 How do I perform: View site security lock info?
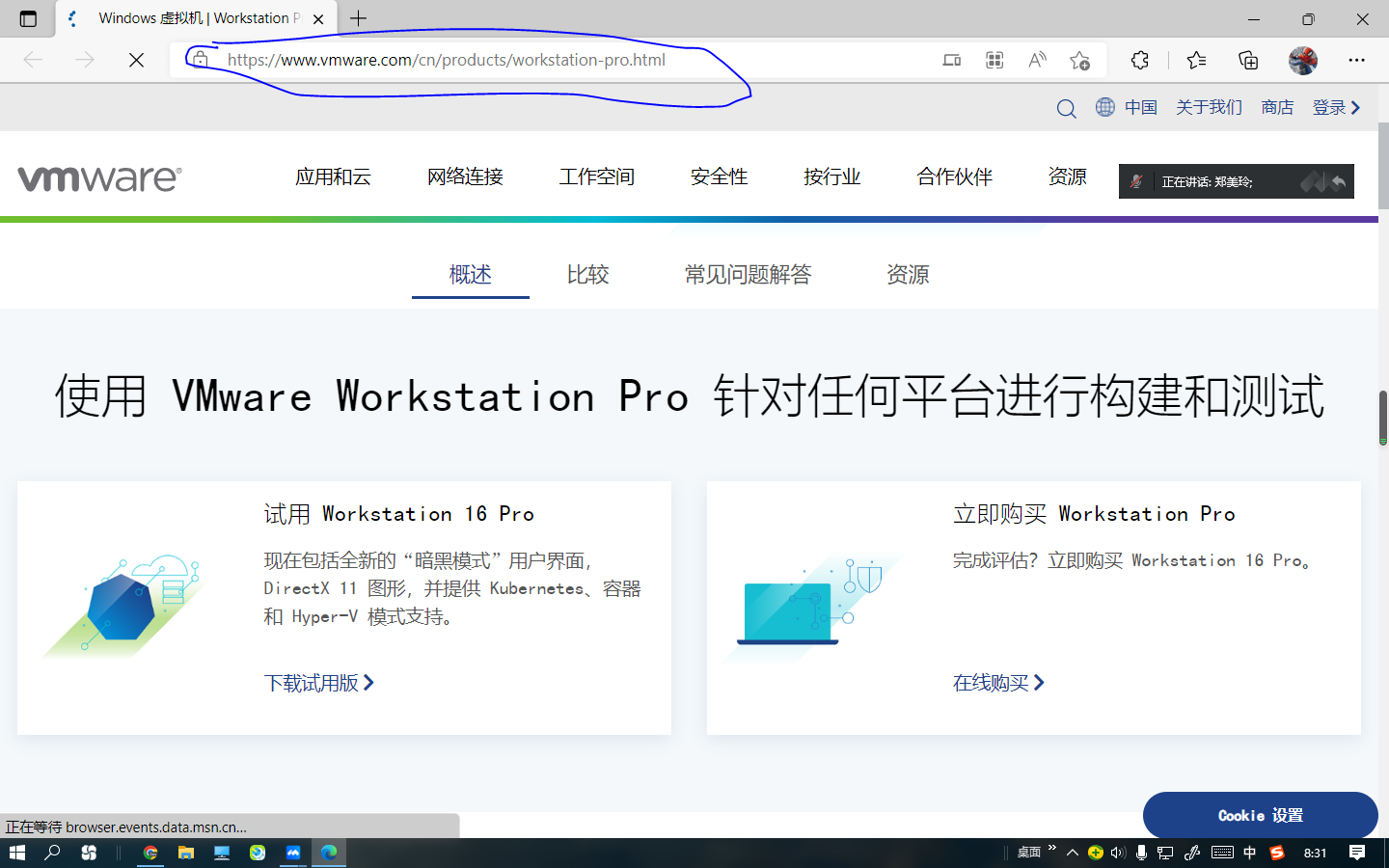click(x=200, y=60)
